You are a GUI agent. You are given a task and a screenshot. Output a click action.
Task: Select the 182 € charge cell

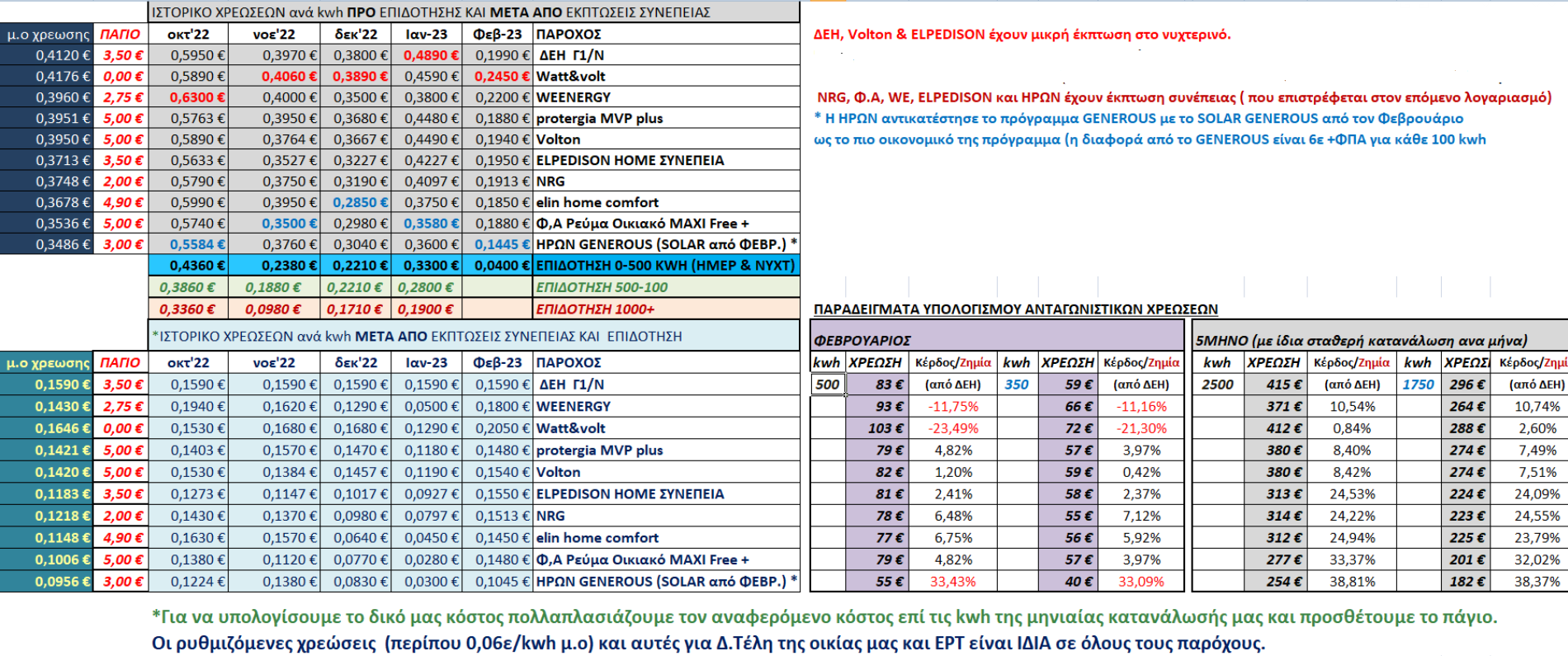click(x=1466, y=582)
